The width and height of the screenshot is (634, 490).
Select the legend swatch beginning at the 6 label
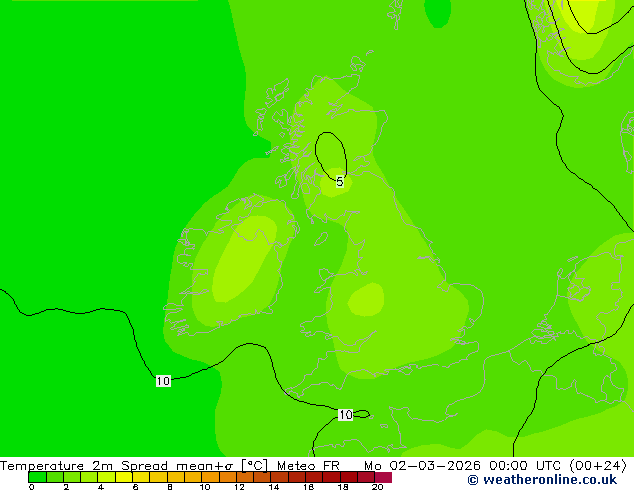click(x=141, y=477)
